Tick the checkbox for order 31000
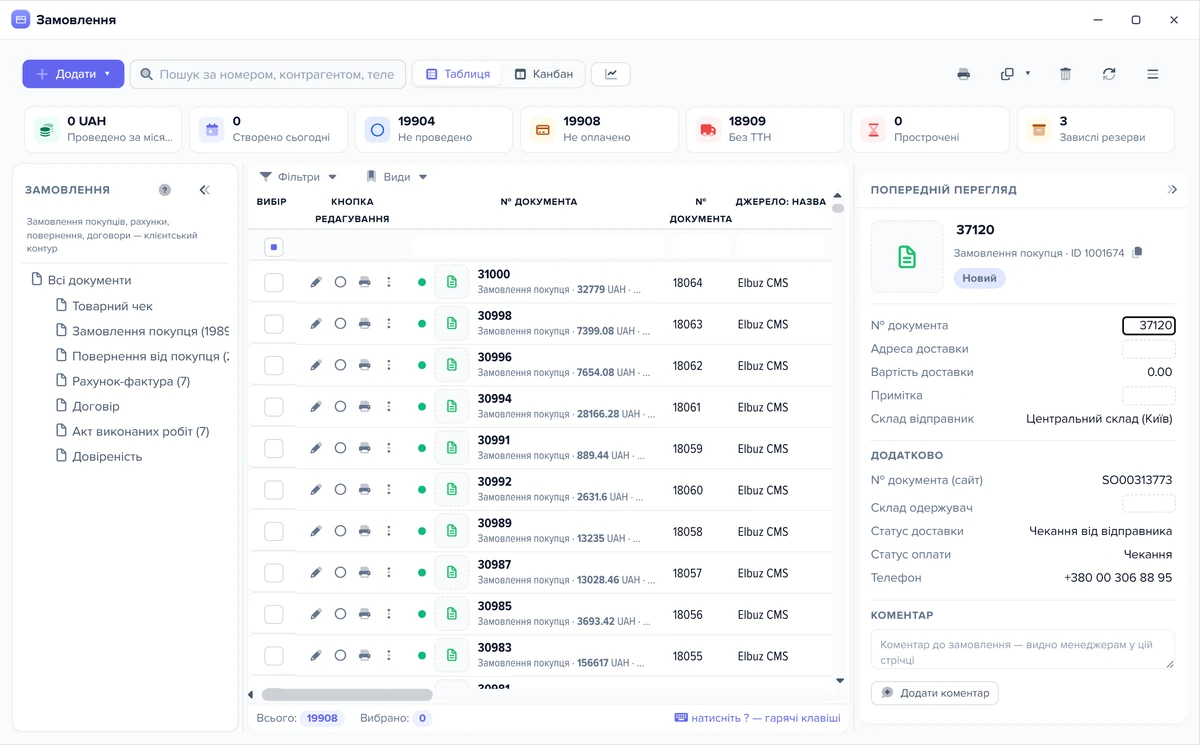 coord(274,283)
